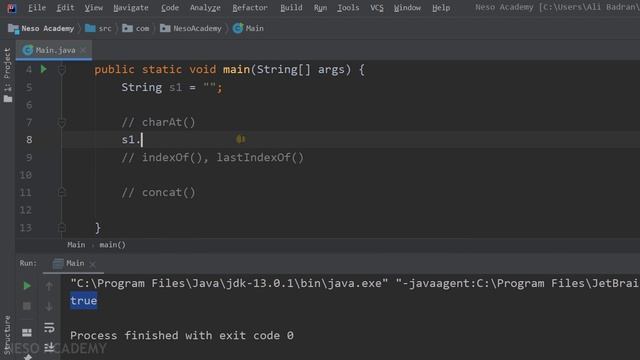
Task: Open the Build menu
Action: (x=291, y=8)
